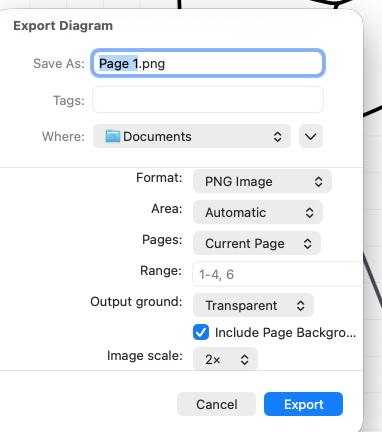This screenshot has width=382, height=432.
Task: Open the Format PNG Image dropdown
Action: tap(262, 181)
